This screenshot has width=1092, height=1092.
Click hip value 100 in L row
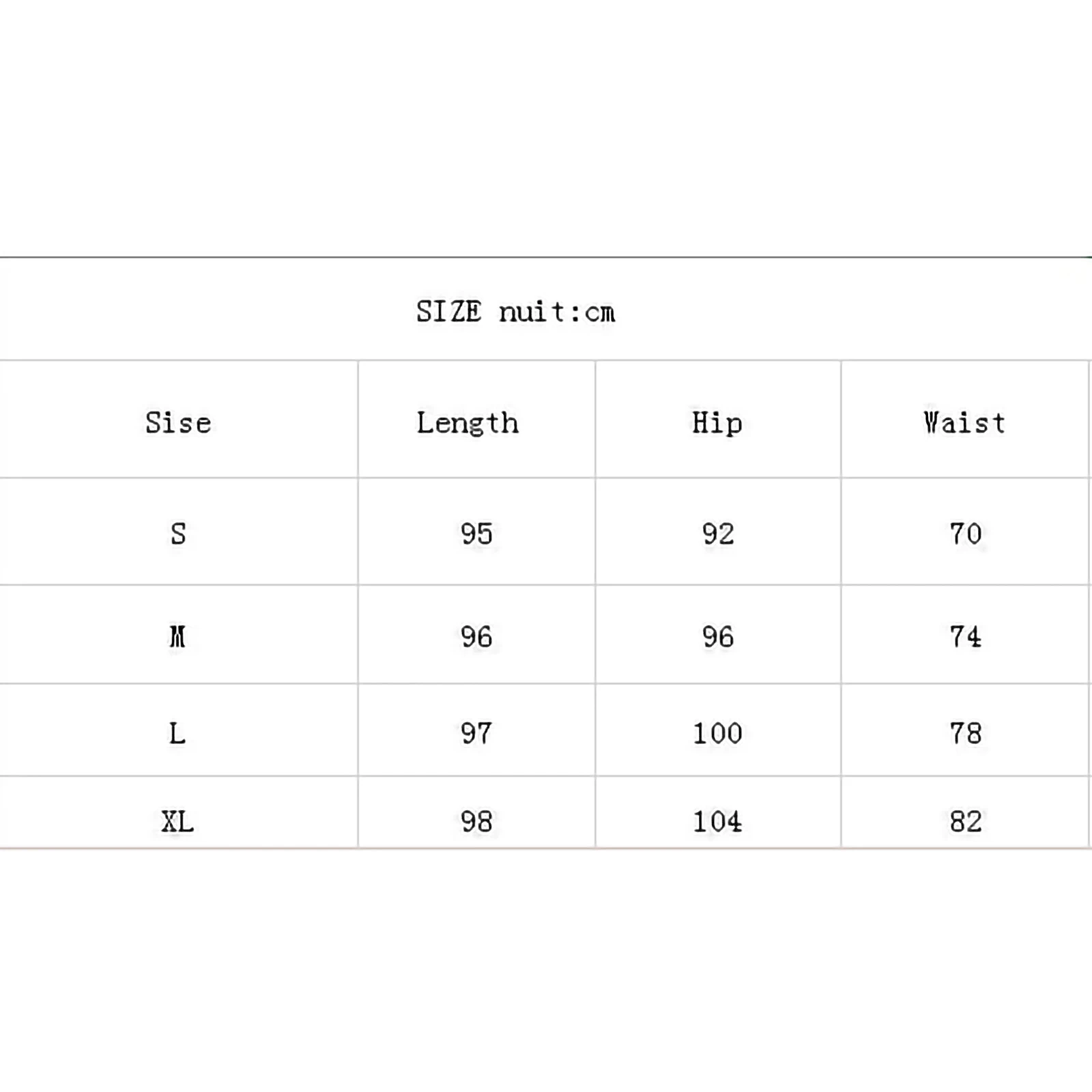click(717, 734)
